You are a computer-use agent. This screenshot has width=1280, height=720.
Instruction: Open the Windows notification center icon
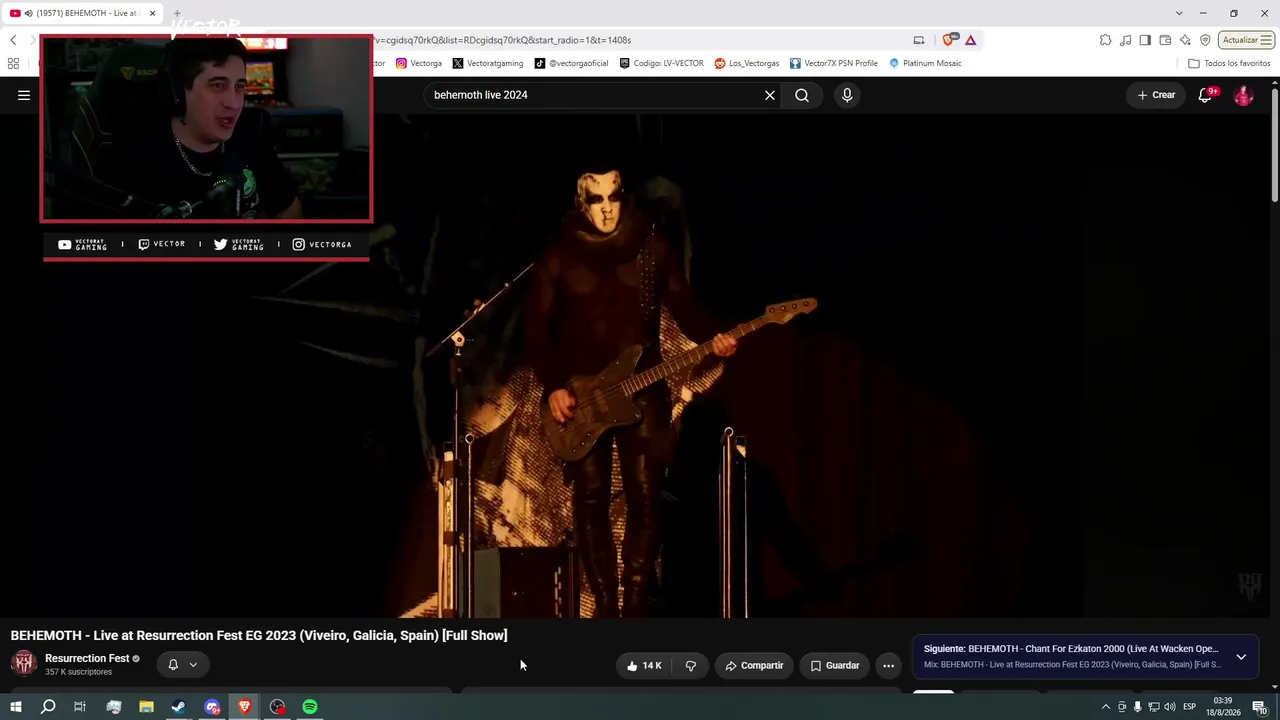(1260, 707)
